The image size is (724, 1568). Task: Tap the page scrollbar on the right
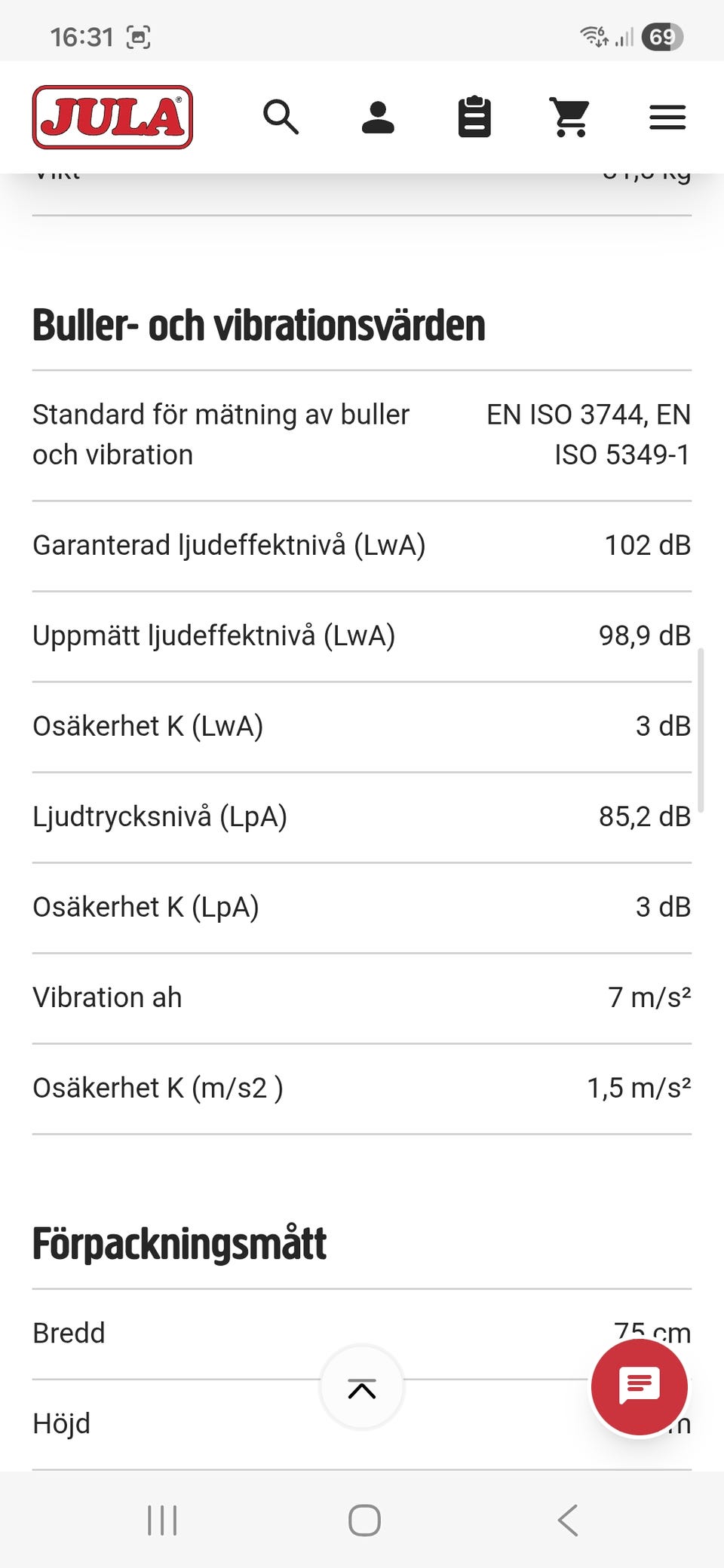click(701, 730)
